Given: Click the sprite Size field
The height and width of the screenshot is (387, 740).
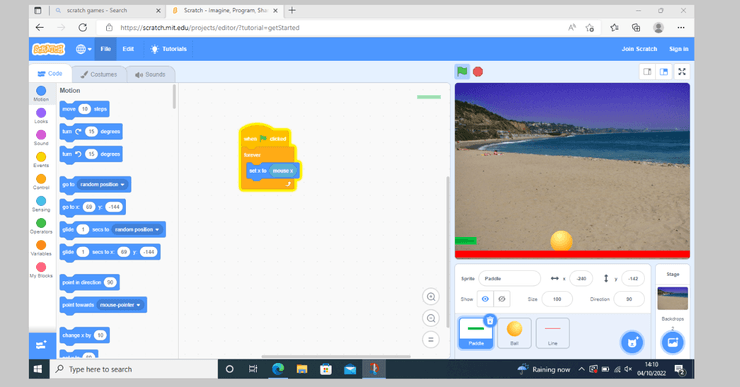Looking at the screenshot, I should pos(557,299).
